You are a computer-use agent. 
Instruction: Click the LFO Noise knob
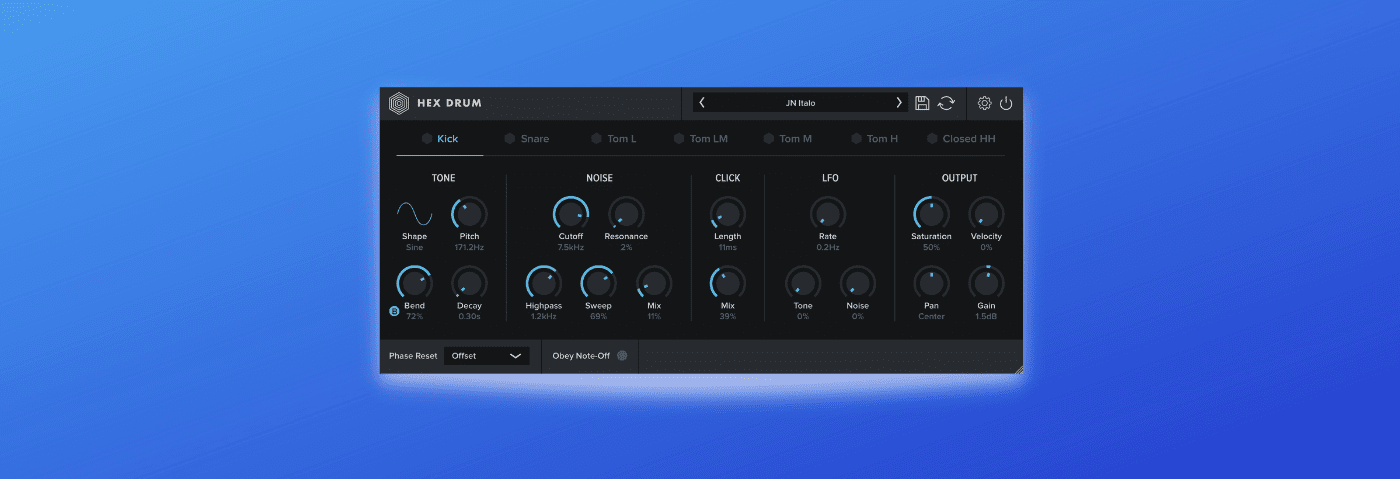point(858,283)
